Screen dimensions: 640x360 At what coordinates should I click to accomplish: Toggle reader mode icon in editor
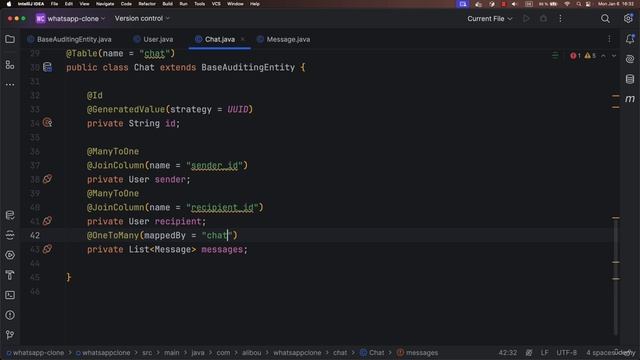coord(555,56)
